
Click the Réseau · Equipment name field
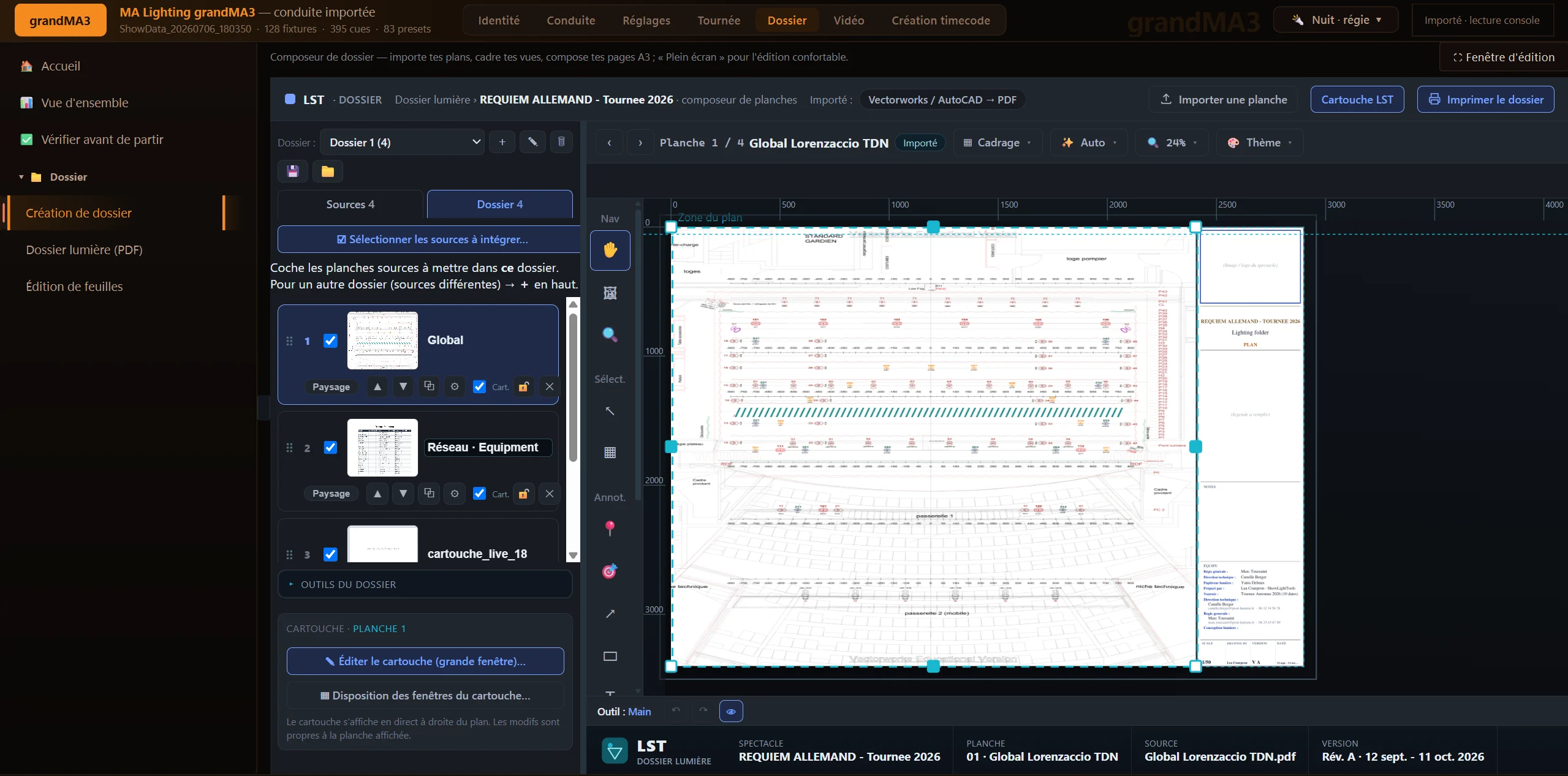click(x=488, y=448)
